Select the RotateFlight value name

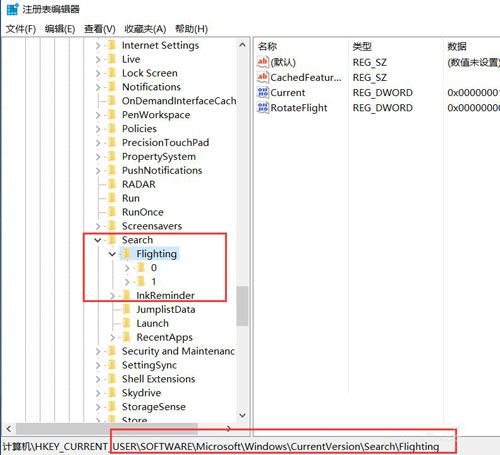point(299,108)
